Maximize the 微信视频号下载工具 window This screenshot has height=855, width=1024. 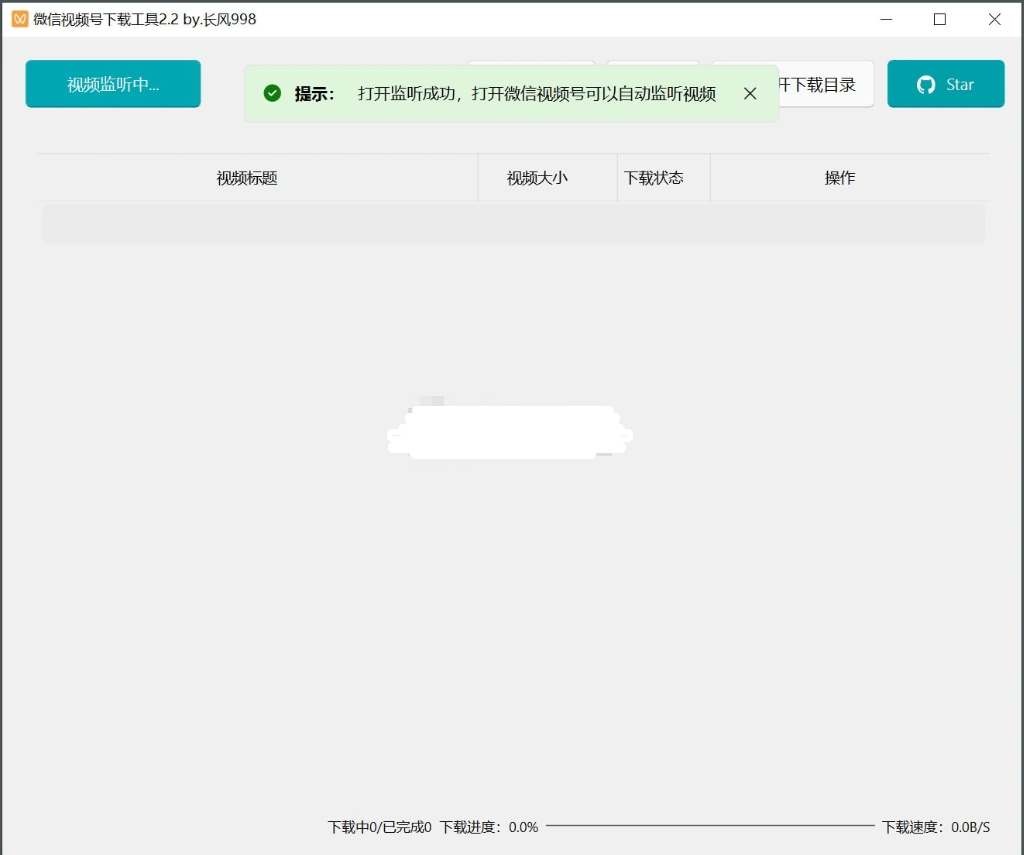[x=940, y=19]
